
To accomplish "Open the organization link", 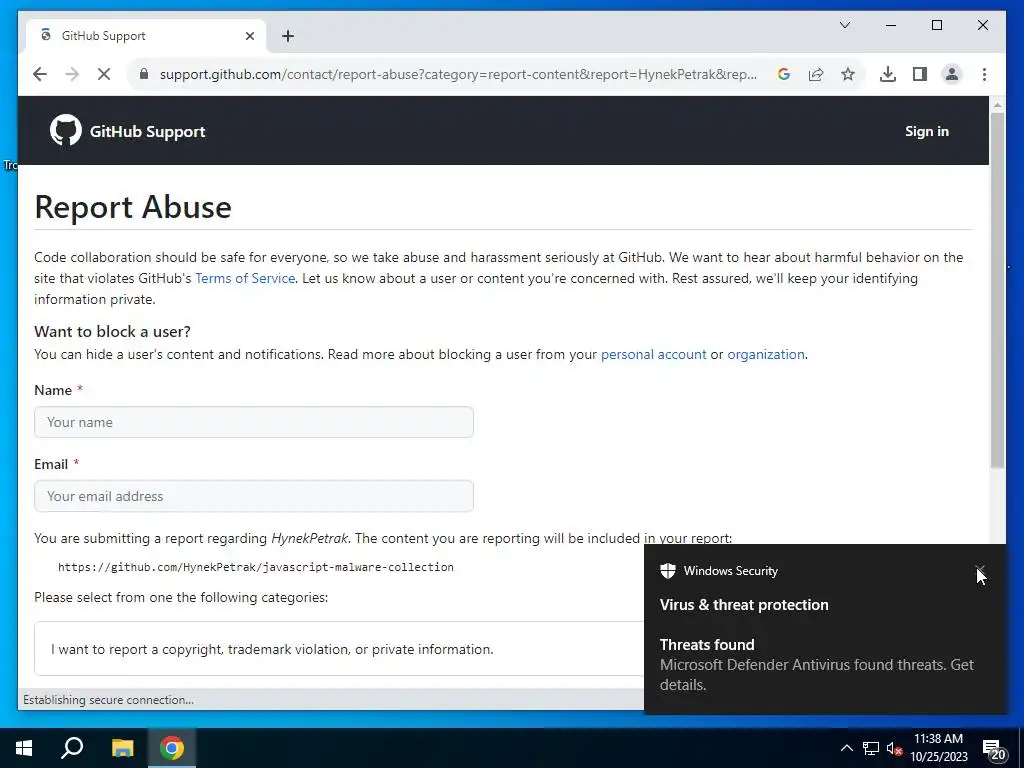I will click(765, 355).
